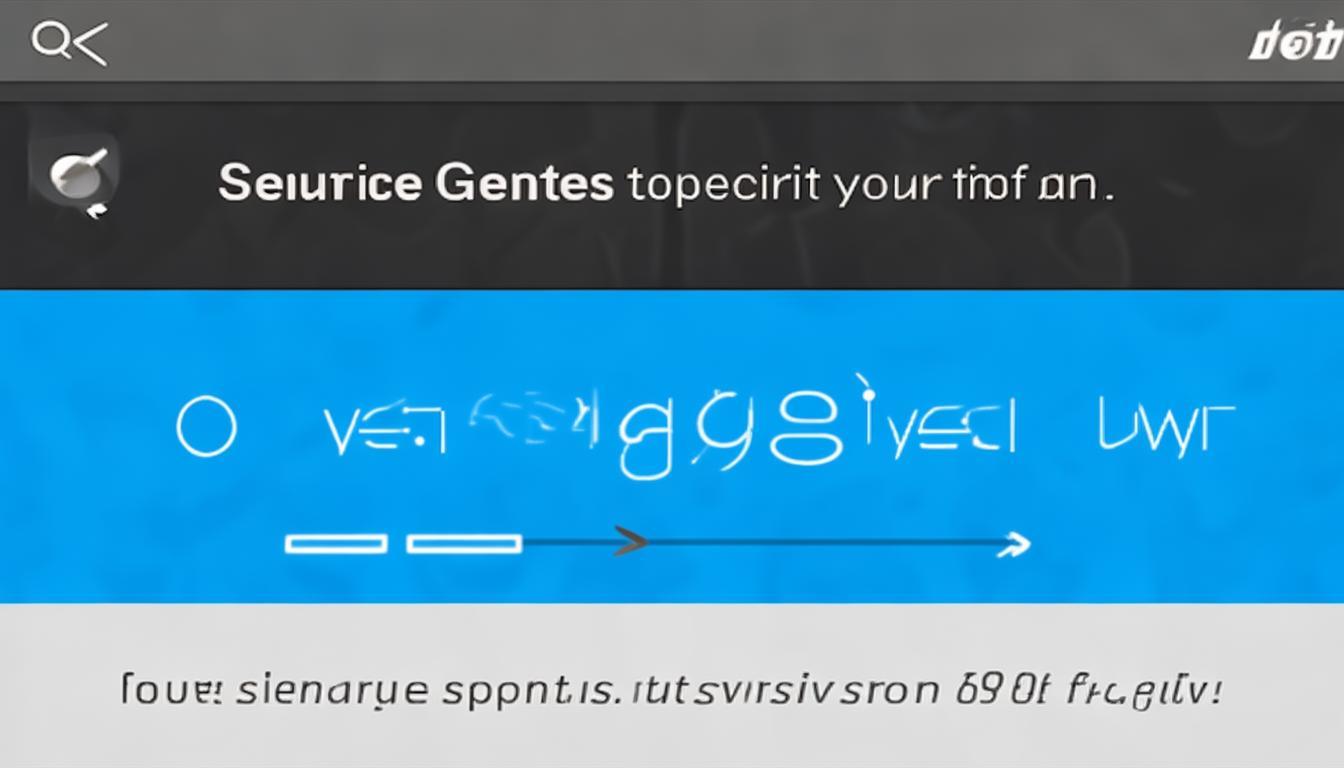Click the "foue: sienarue" text at bottom

[275, 691]
